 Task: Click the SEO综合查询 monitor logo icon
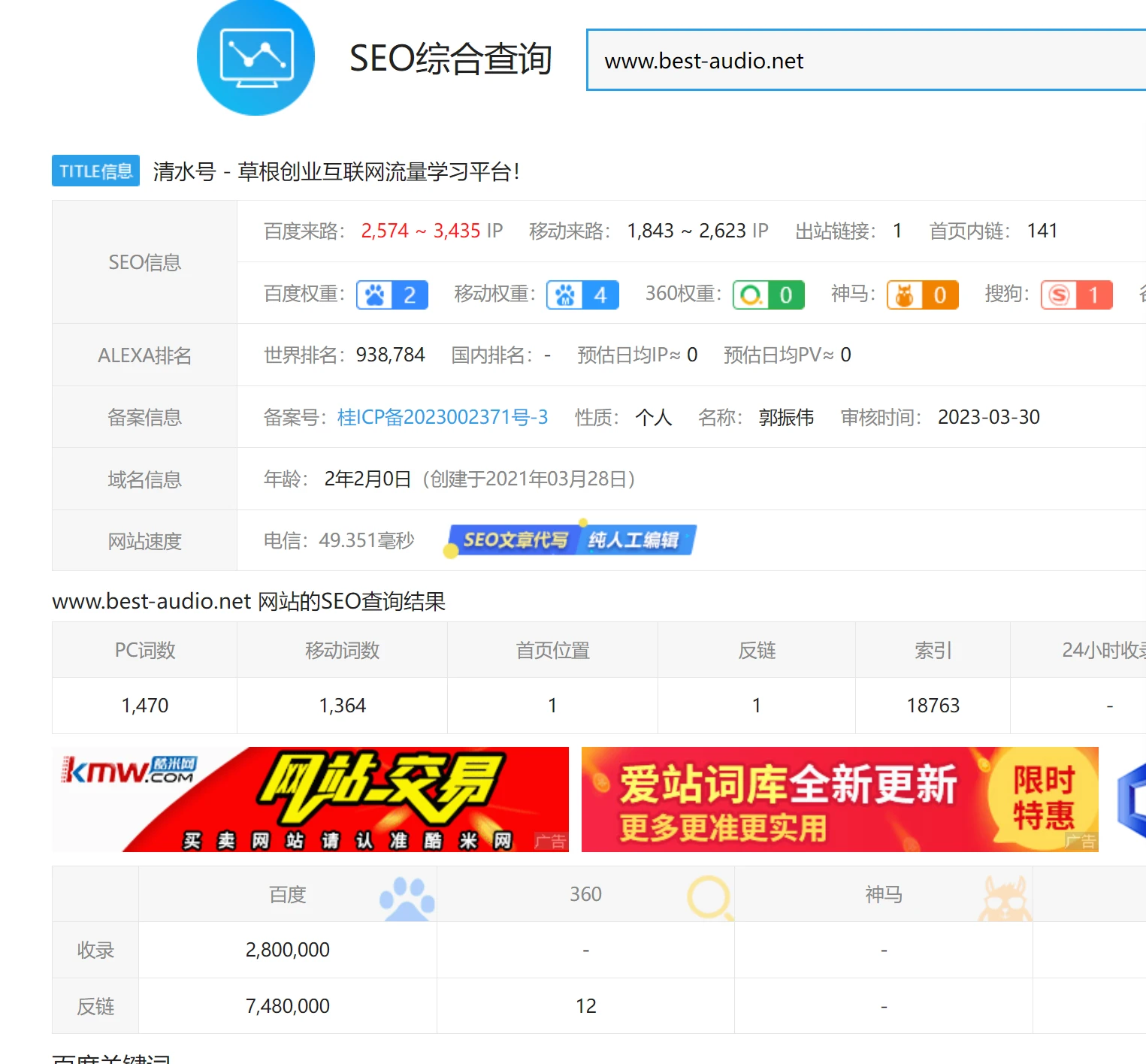pyautogui.click(x=256, y=58)
